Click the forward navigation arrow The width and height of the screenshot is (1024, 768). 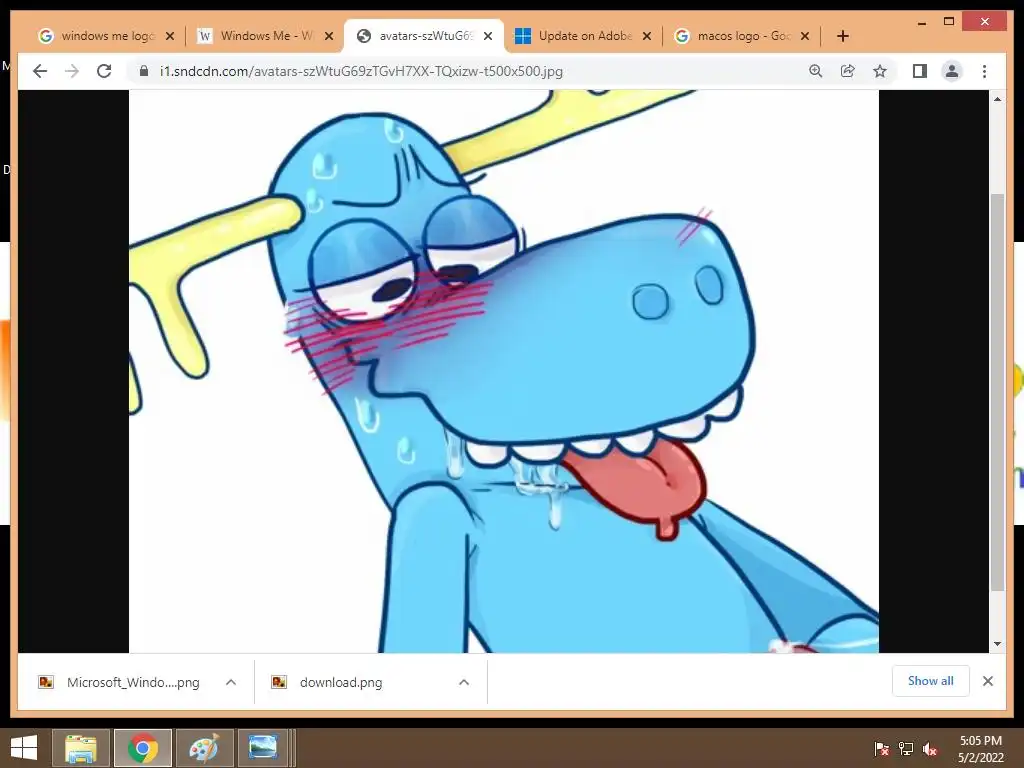(72, 71)
